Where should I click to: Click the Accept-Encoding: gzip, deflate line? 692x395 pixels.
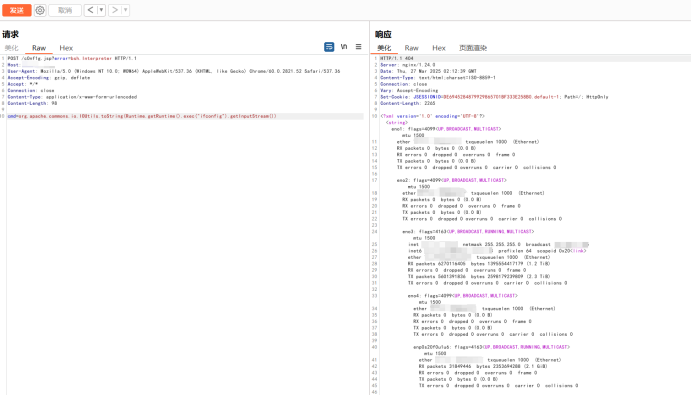pos(49,78)
